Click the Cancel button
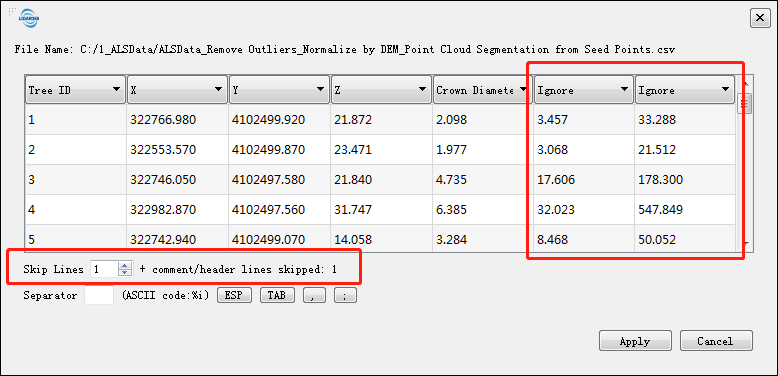The image size is (778, 376). click(x=716, y=341)
